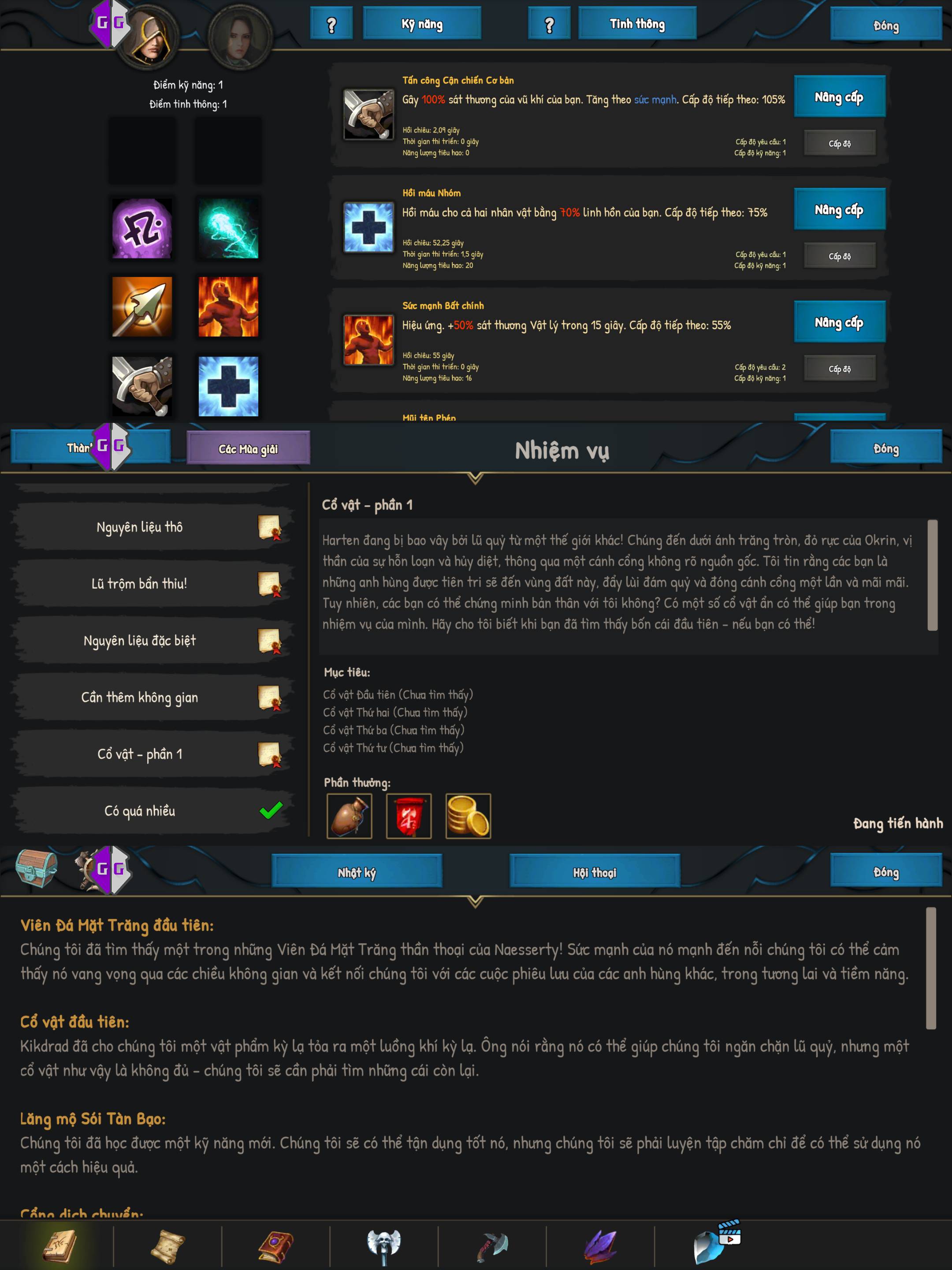Switch to the Tinh thông tab

pyautogui.click(x=638, y=23)
